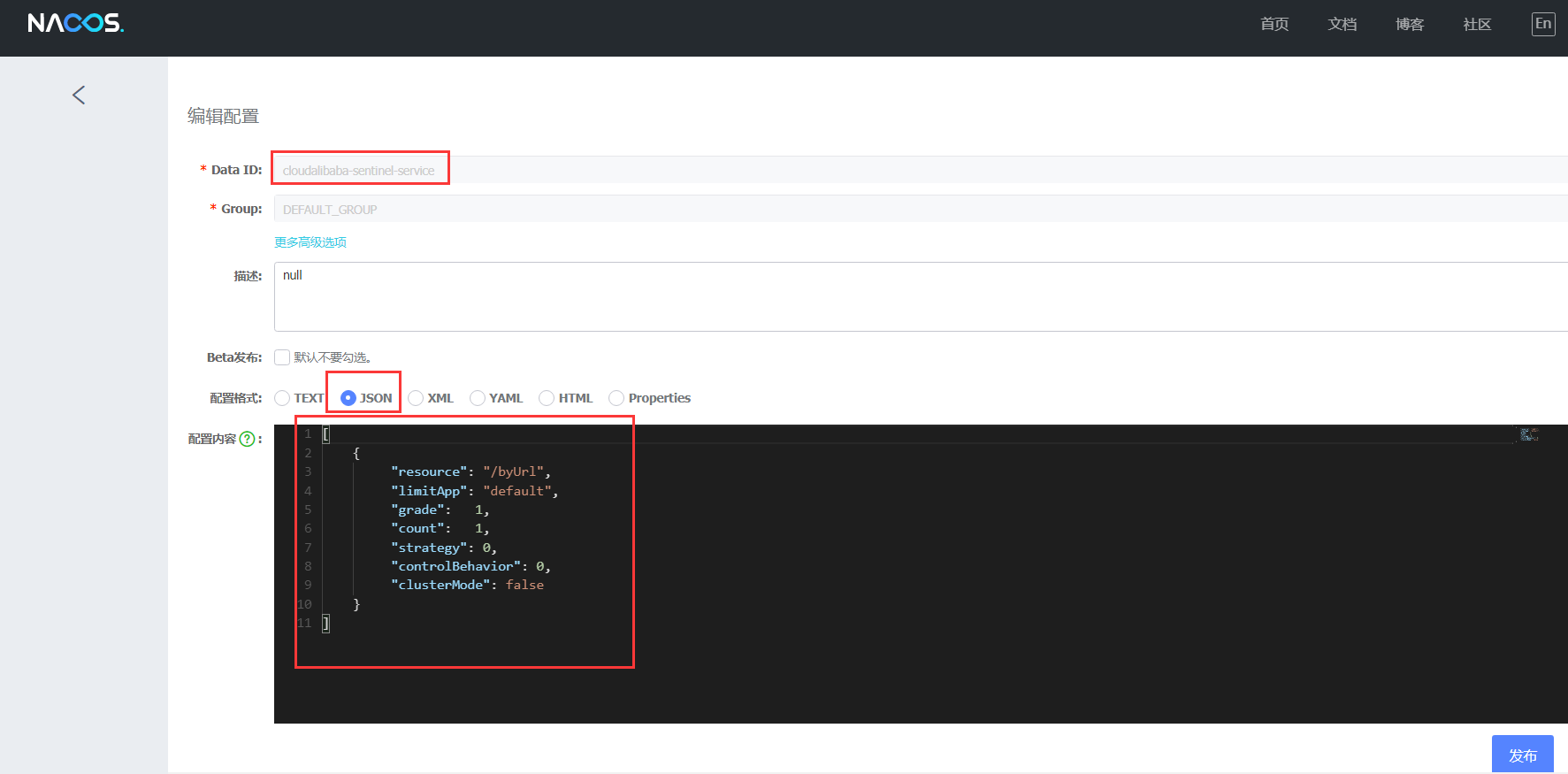Open 社区 in the top navigation
1568x774 pixels.
(1477, 24)
